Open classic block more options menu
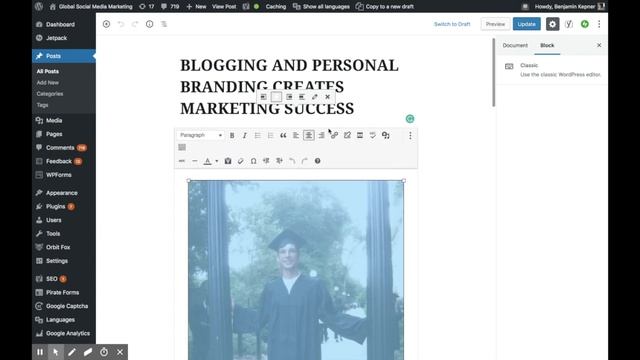This screenshot has width=640, height=360. (410, 136)
